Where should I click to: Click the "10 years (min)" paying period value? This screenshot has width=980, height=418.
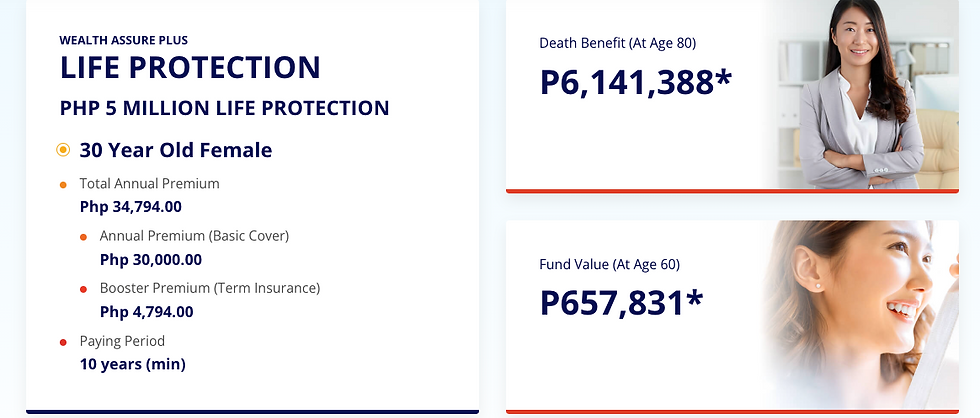coord(132,364)
